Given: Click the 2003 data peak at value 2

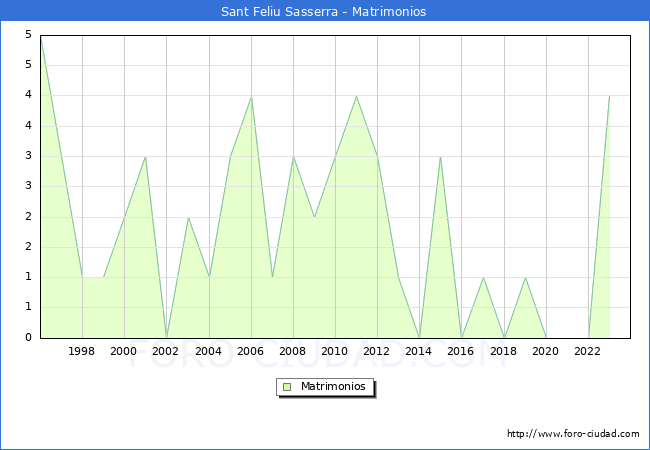Looking at the screenshot, I should (188, 218).
